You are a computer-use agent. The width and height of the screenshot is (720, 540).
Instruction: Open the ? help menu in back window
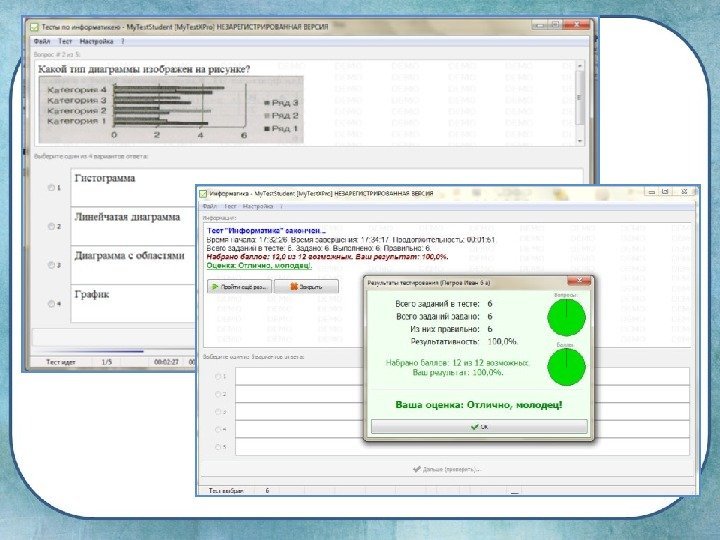tap(123, 41)
